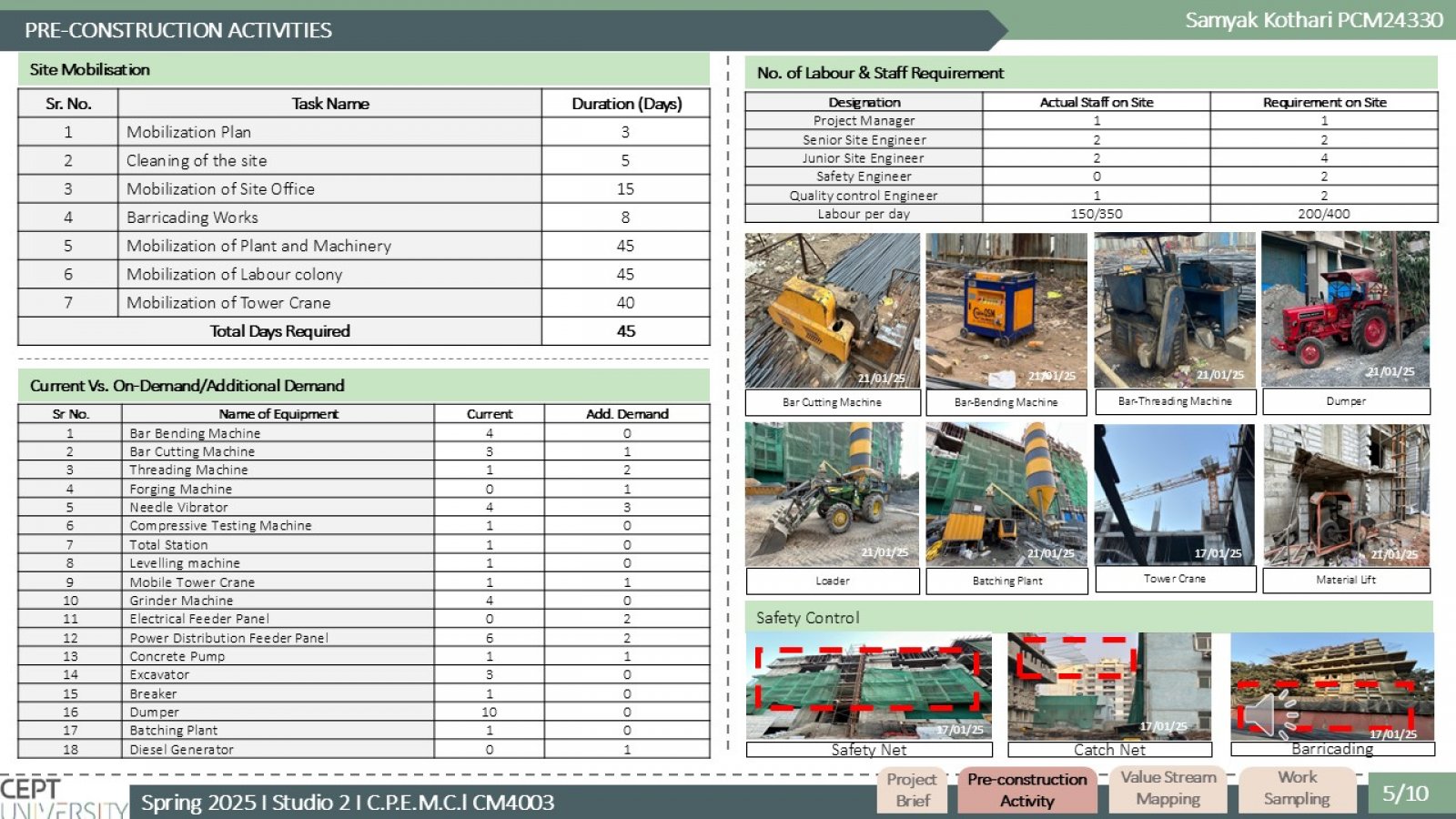Image resolution: width=1456 pixels, height=819 pixels.
Task: Click 'Samyak Kothari PCM24330' header text
Action: [1314, 20]
